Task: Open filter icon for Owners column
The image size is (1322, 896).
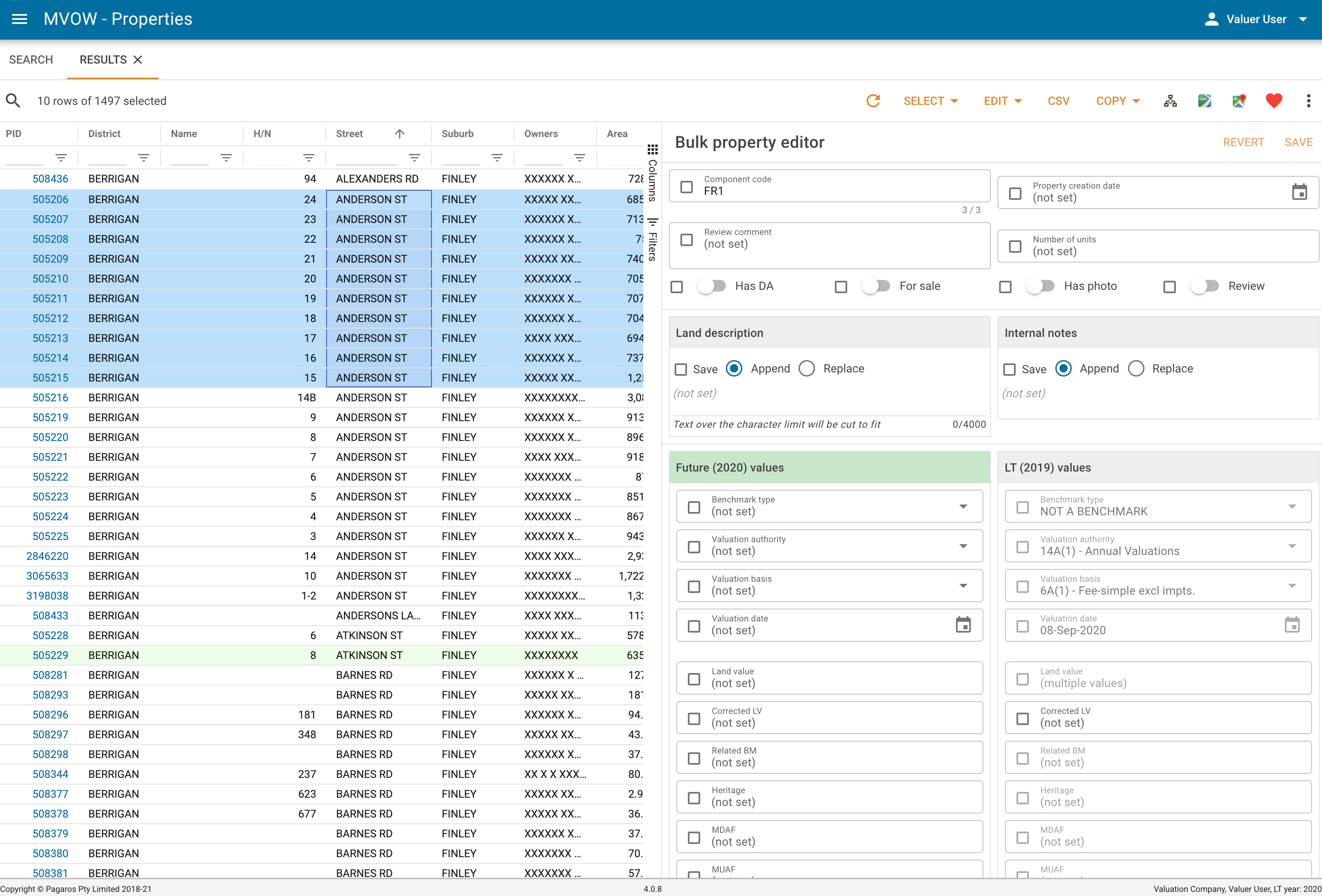Action: pyautogui.click(x=579, y=158)
